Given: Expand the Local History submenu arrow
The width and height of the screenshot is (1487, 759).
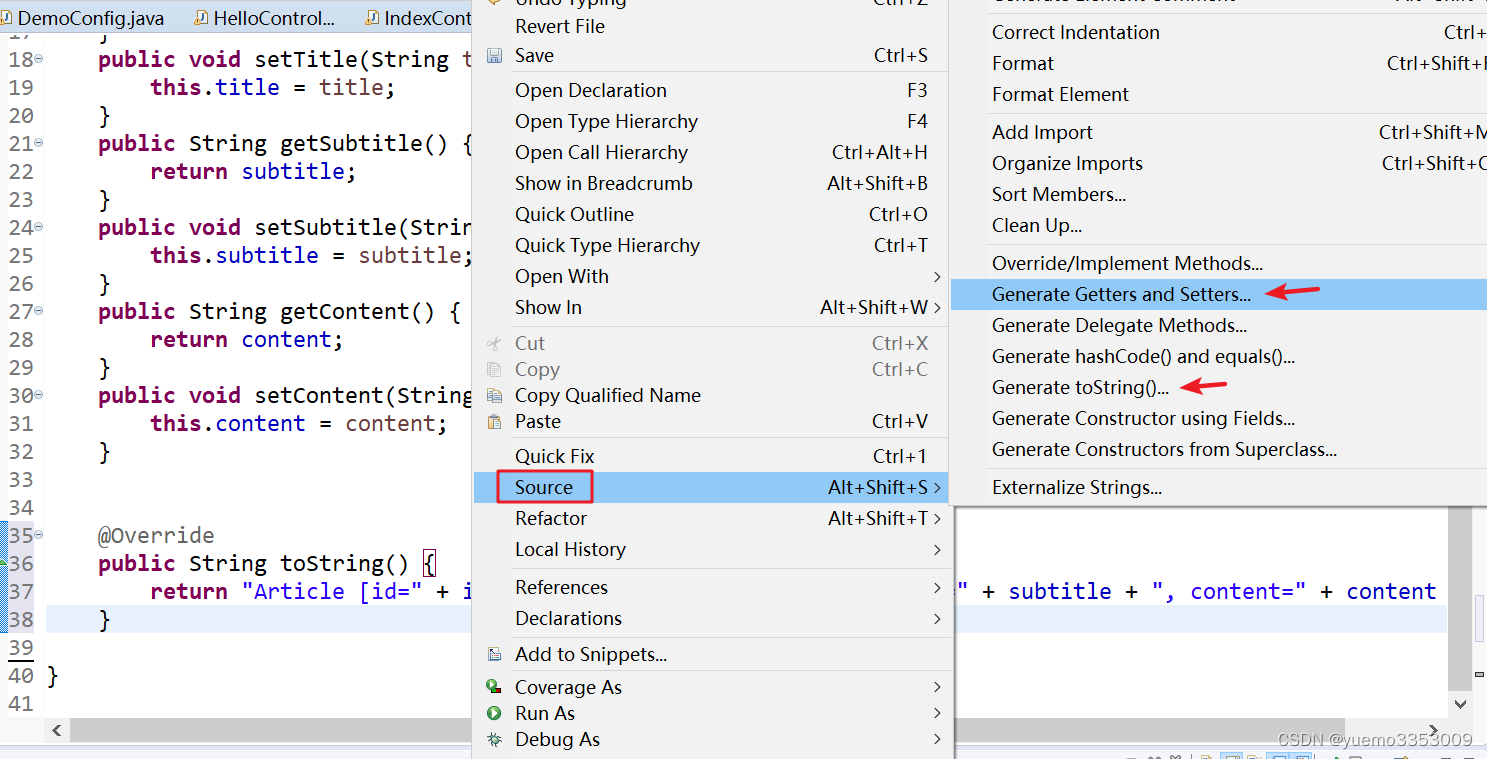Looking at the screenshot, I should 937,550.
